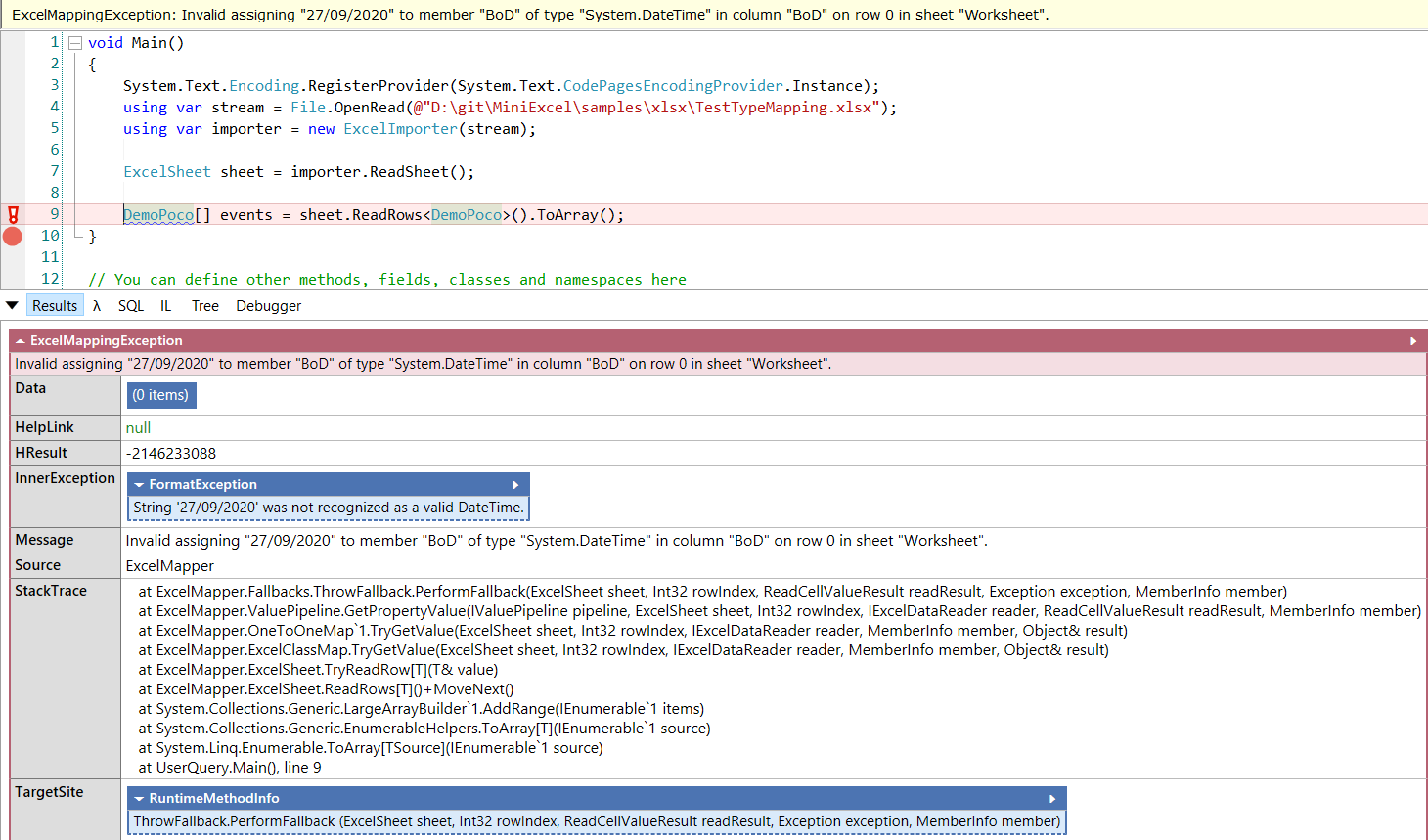Click the UserQuery.Main() line 9 stack trace entry

pyautogui.click(x=229, y=767)
